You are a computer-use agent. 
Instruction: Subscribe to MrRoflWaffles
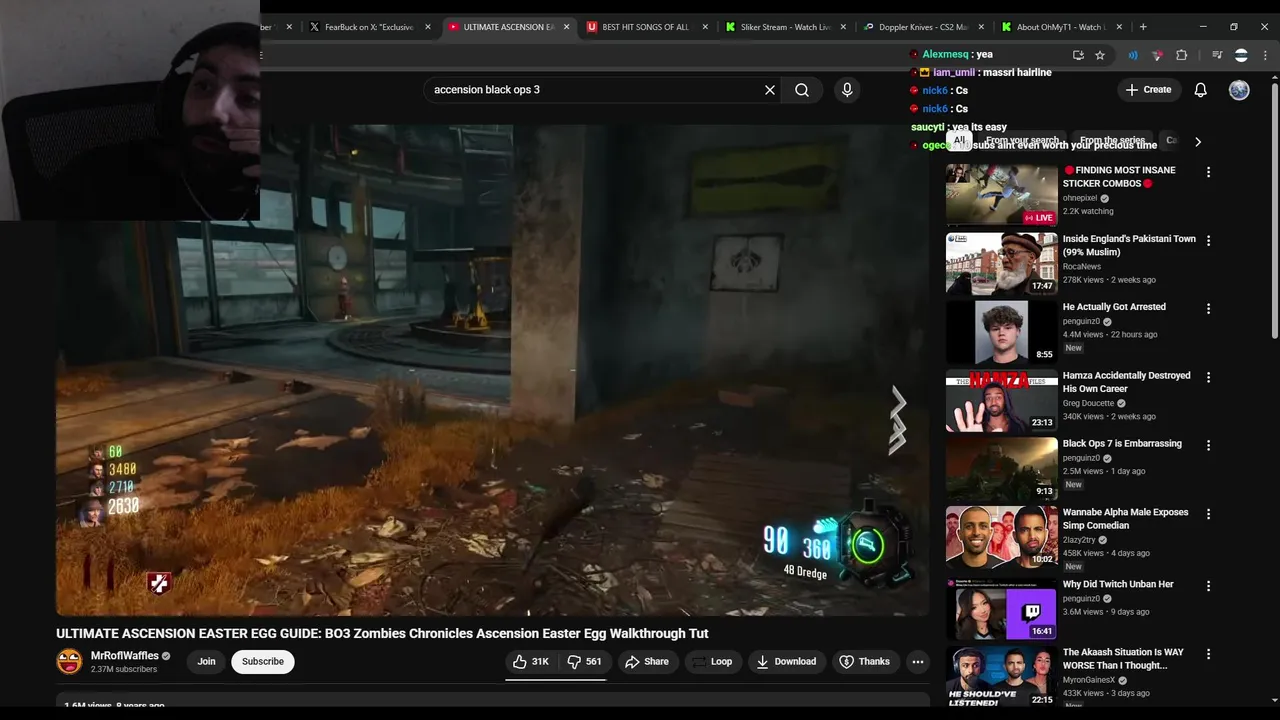click(x=263, y=661)
